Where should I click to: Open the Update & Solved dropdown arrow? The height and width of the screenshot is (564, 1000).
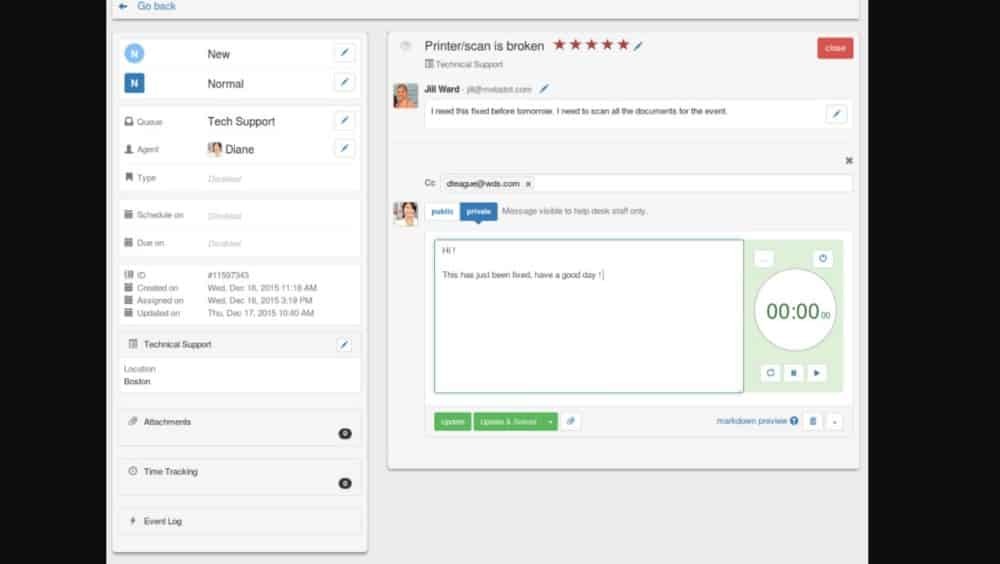click(550, 422)
